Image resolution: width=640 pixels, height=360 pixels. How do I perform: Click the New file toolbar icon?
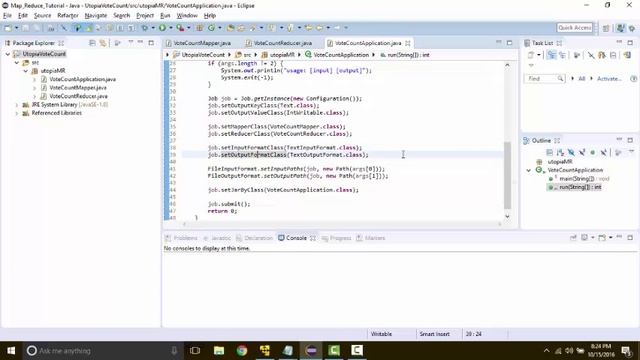pos(8,28)
